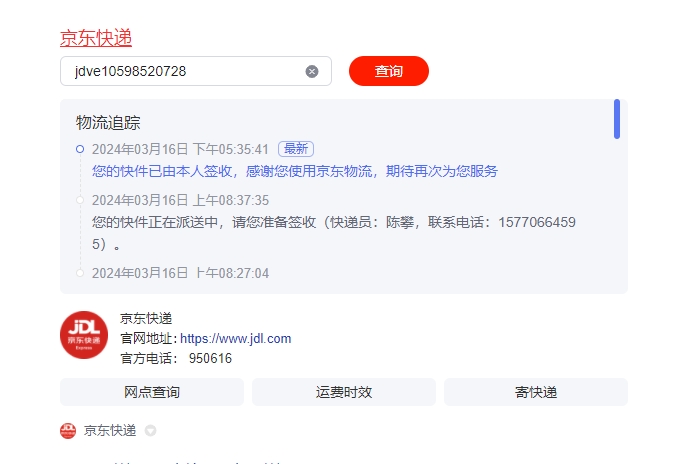Click the small JDL icon at bottom
The height and width of the screenshot is (464, 674).
[68, 430]
